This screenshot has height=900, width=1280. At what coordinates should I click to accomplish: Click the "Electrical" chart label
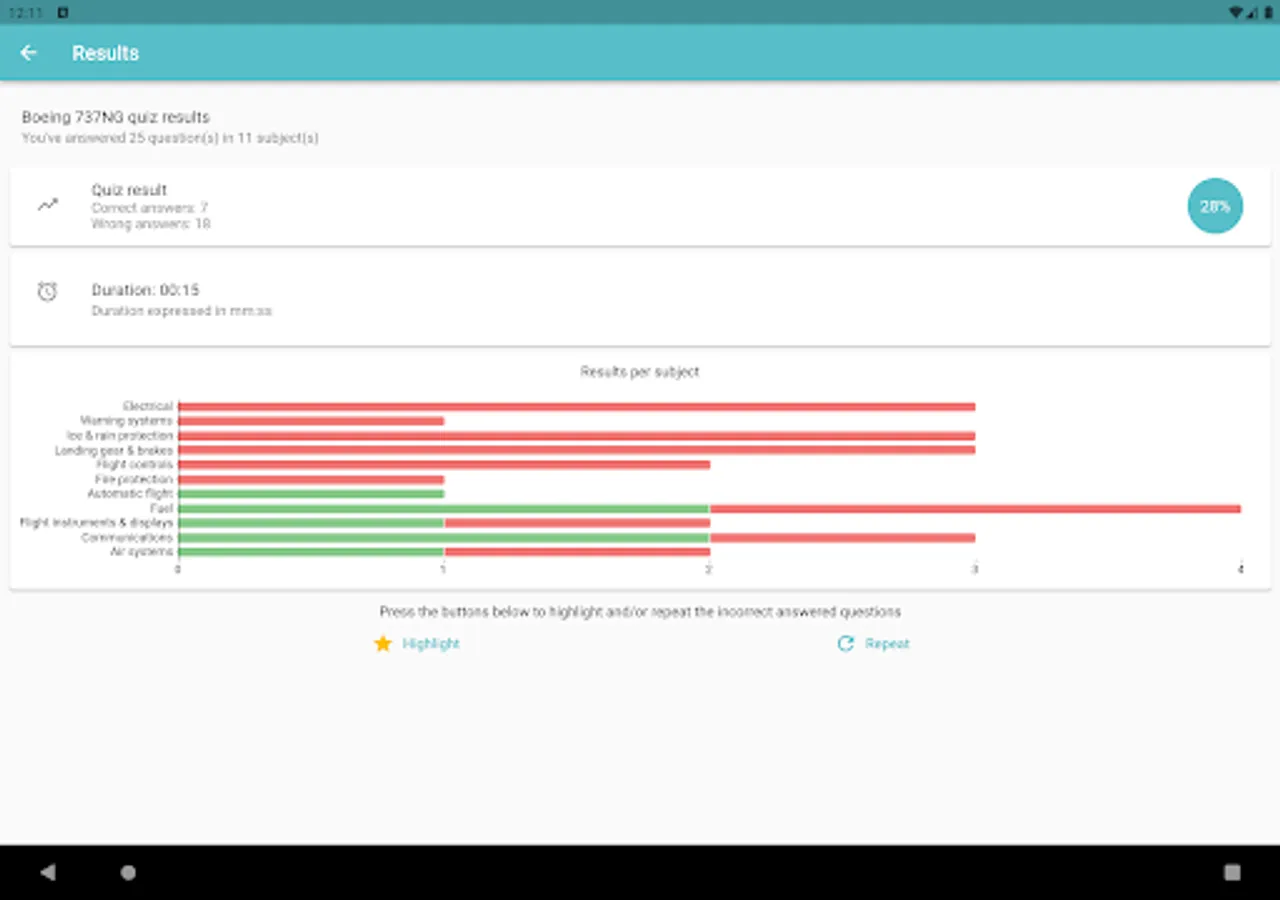148,406
